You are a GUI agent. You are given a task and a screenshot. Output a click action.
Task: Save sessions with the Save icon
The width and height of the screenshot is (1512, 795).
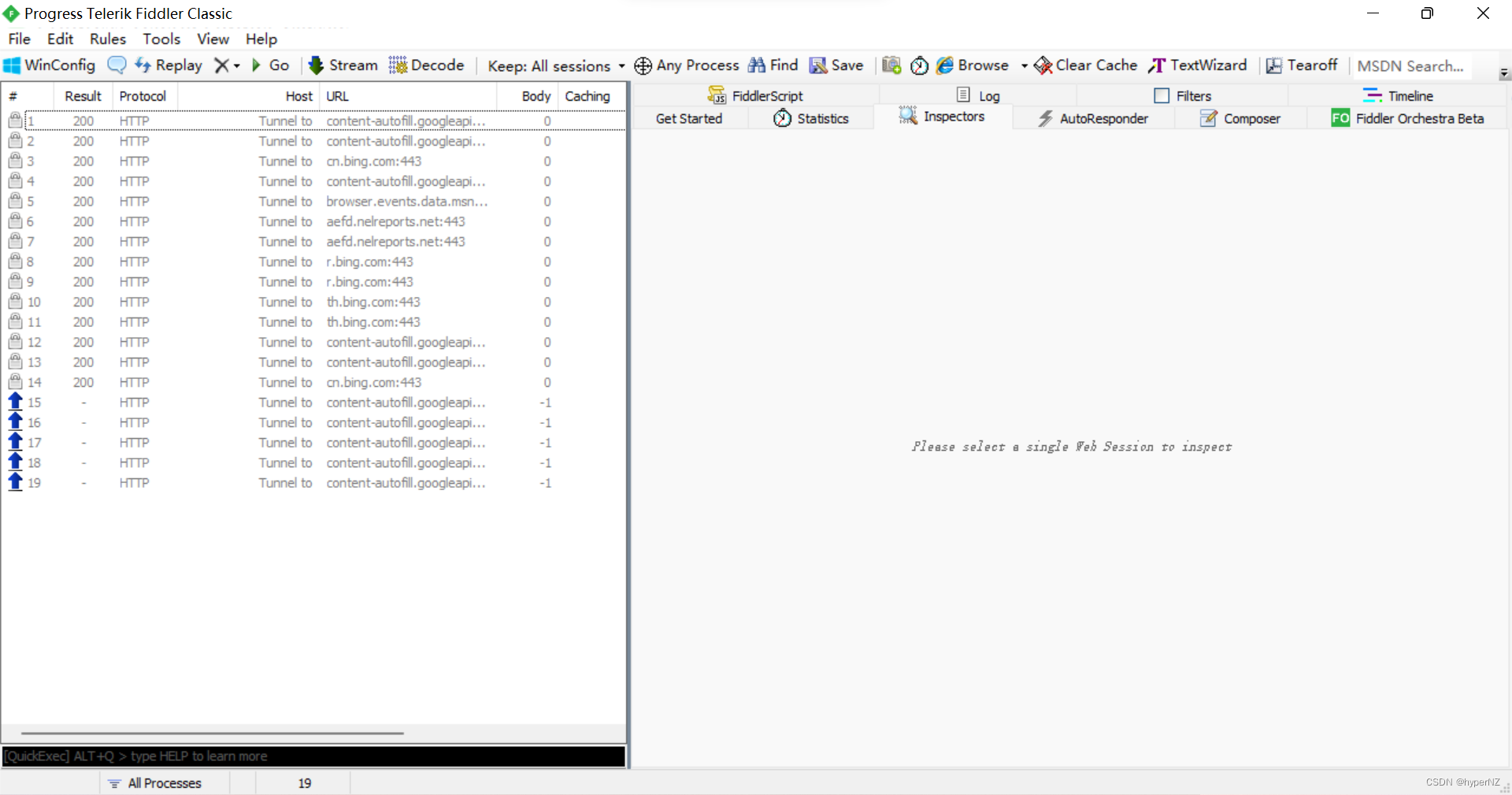[x=836, y=65]
